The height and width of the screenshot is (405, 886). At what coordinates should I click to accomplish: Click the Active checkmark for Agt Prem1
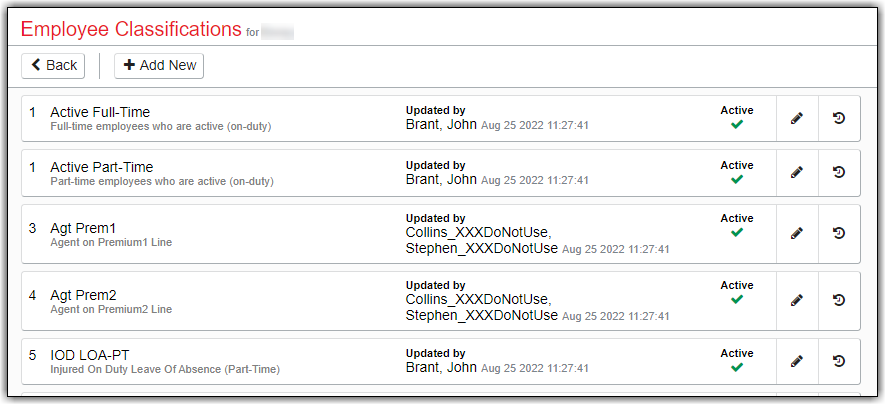pos(737,233)
